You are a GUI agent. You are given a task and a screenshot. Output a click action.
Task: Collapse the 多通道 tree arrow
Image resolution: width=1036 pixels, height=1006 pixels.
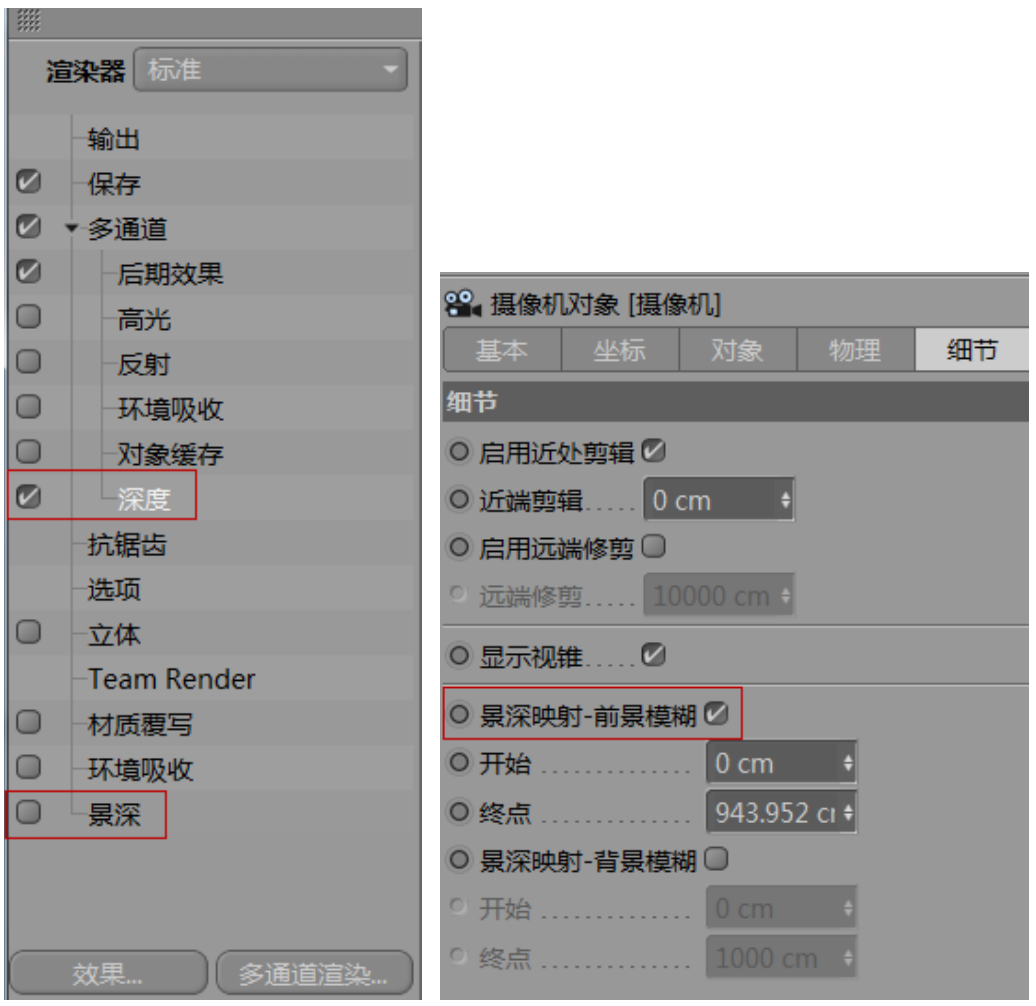pos(71,229)
